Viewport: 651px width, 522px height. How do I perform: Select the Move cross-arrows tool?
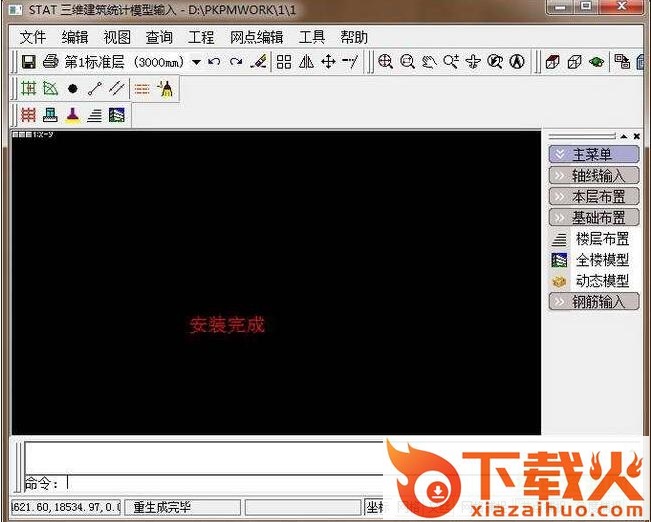click(x=328, y=62)
